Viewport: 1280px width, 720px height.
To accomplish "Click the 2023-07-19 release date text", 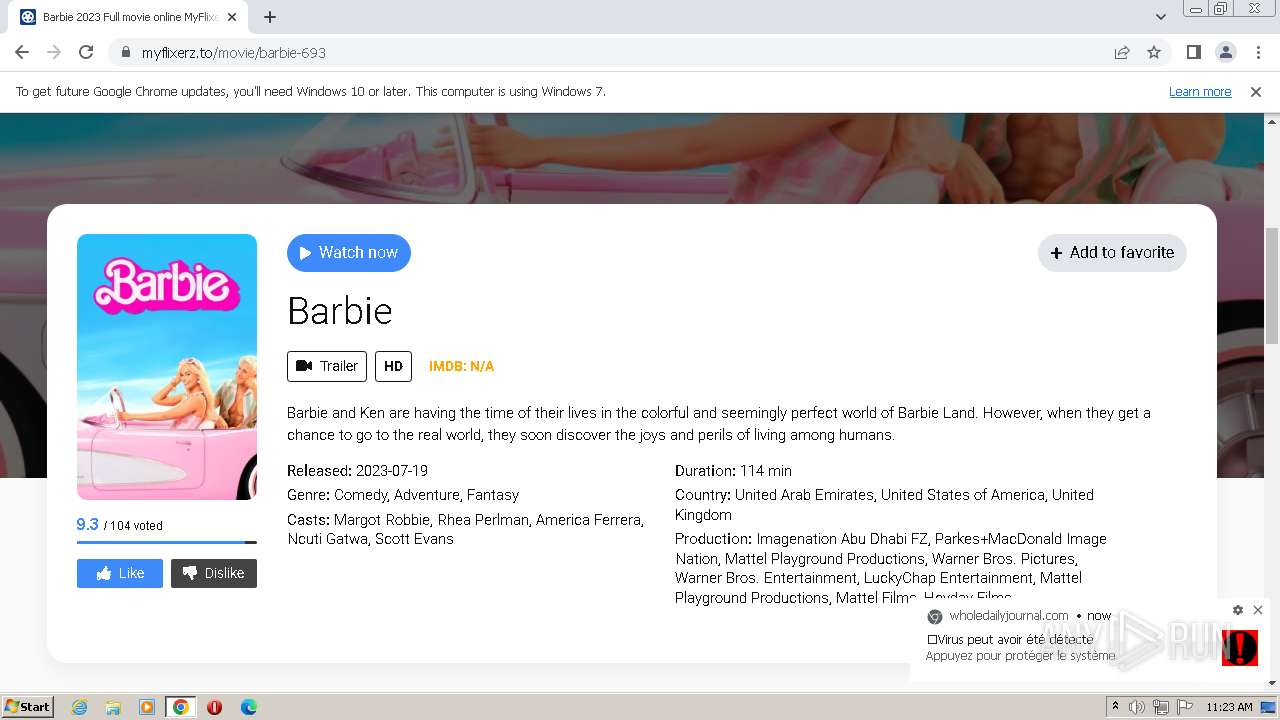I will click(392, 471).
